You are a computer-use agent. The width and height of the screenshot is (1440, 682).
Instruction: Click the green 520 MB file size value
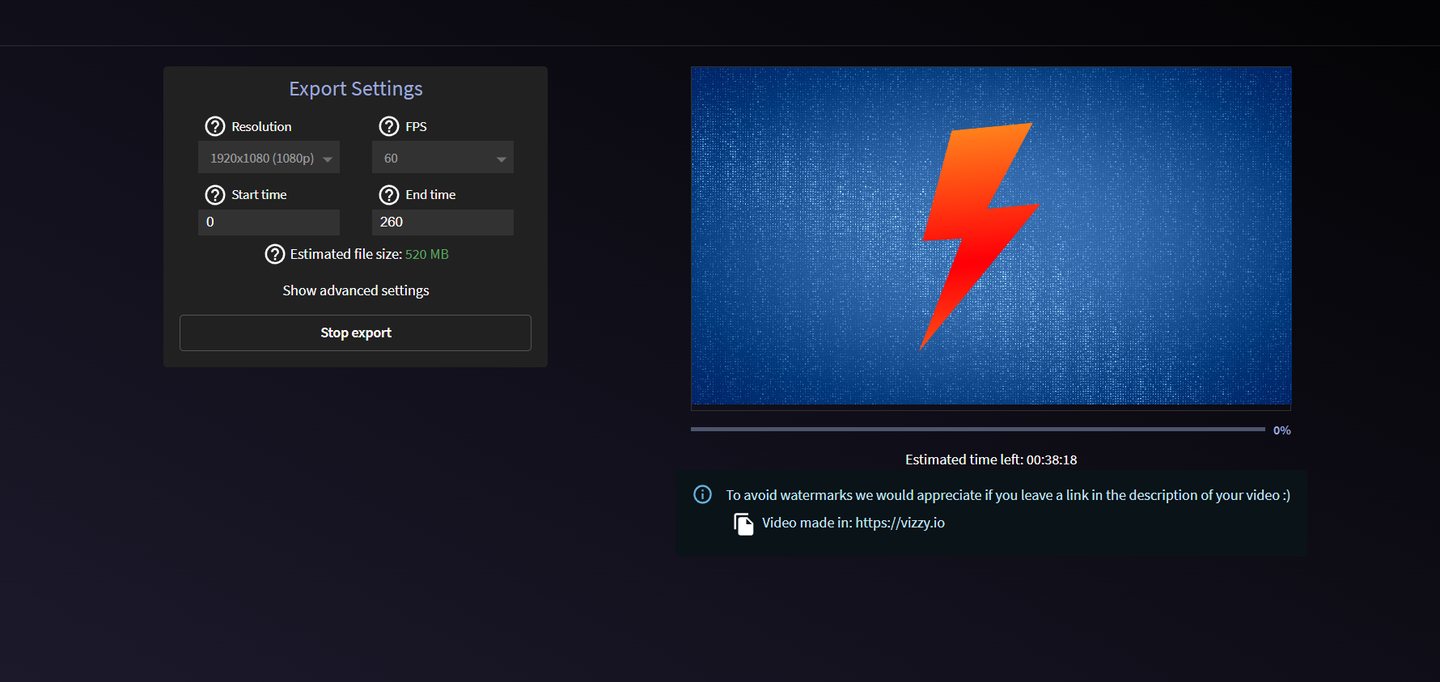(x=427, y=254)
